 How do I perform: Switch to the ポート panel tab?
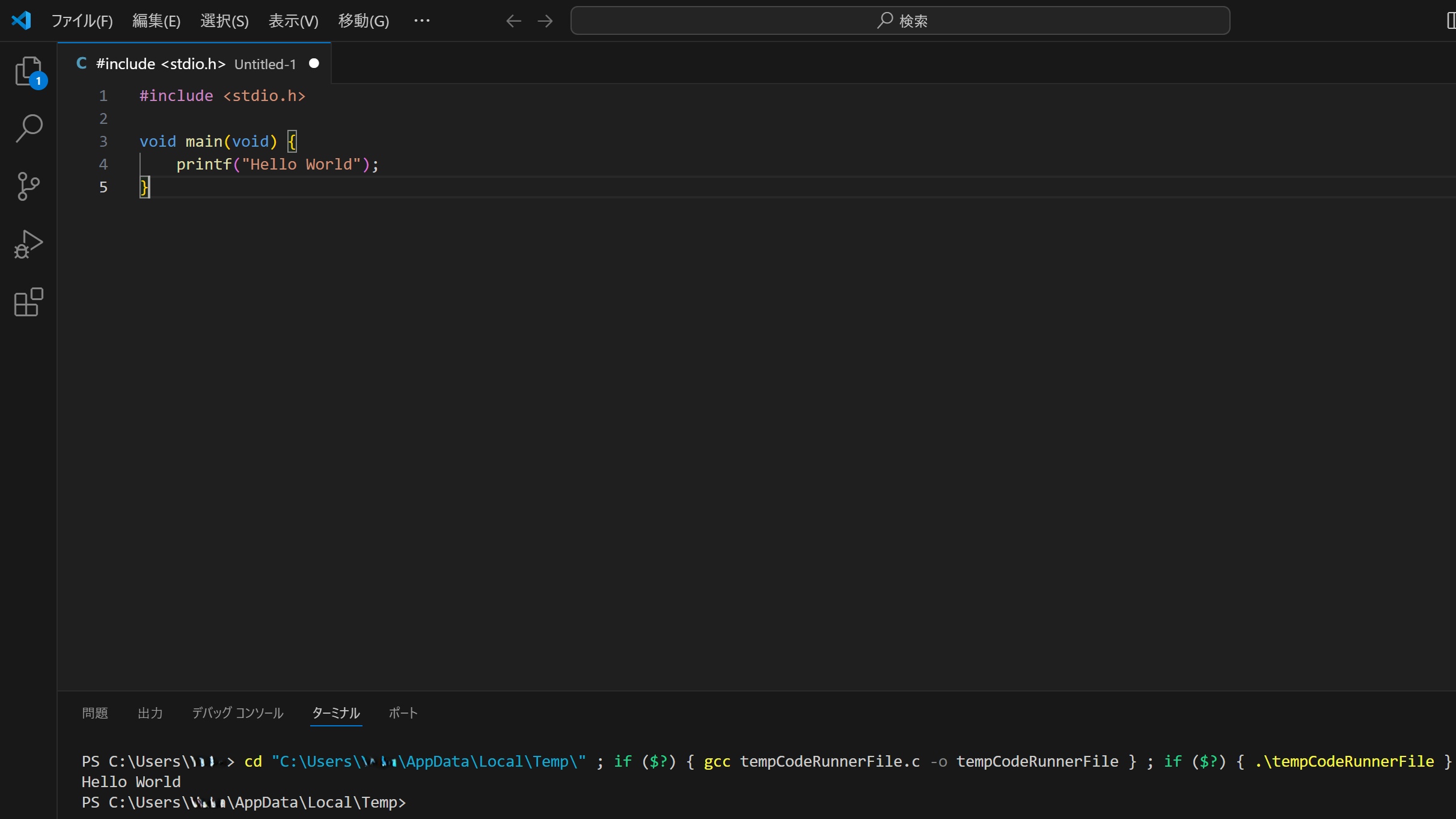403,713
